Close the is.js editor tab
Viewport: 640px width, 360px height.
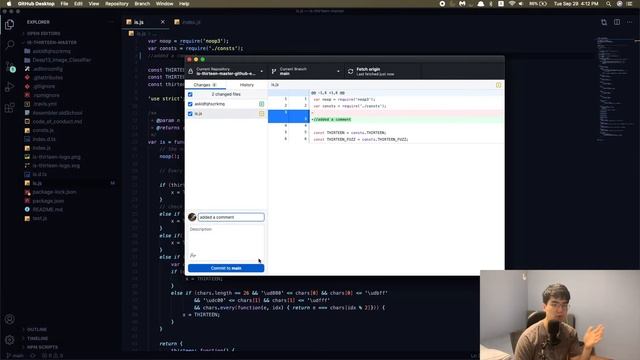point(162,22)
